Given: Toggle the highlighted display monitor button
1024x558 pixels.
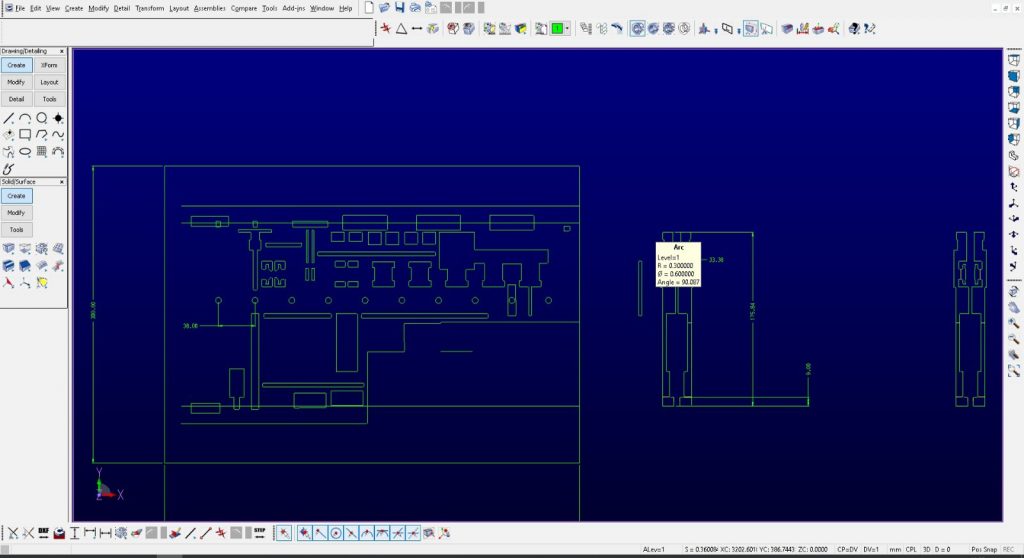Looking at the screenshot, I should coord(750,29).
